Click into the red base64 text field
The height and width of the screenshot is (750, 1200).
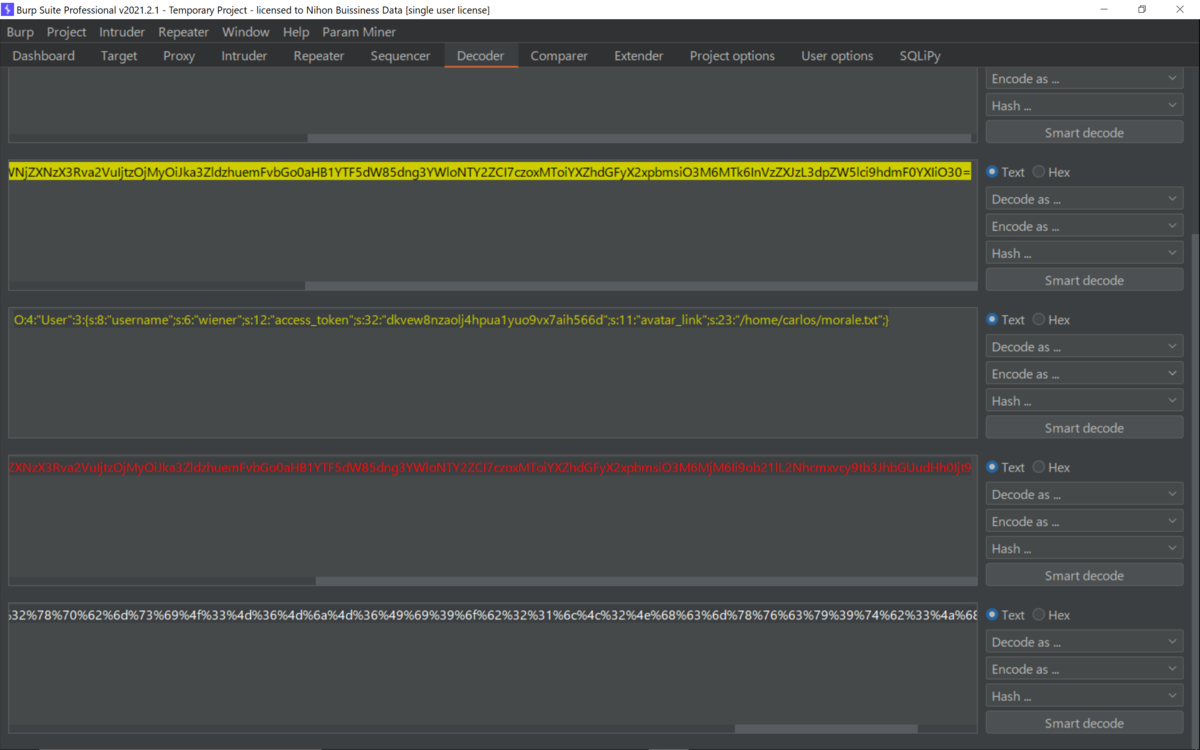[490, 467]
